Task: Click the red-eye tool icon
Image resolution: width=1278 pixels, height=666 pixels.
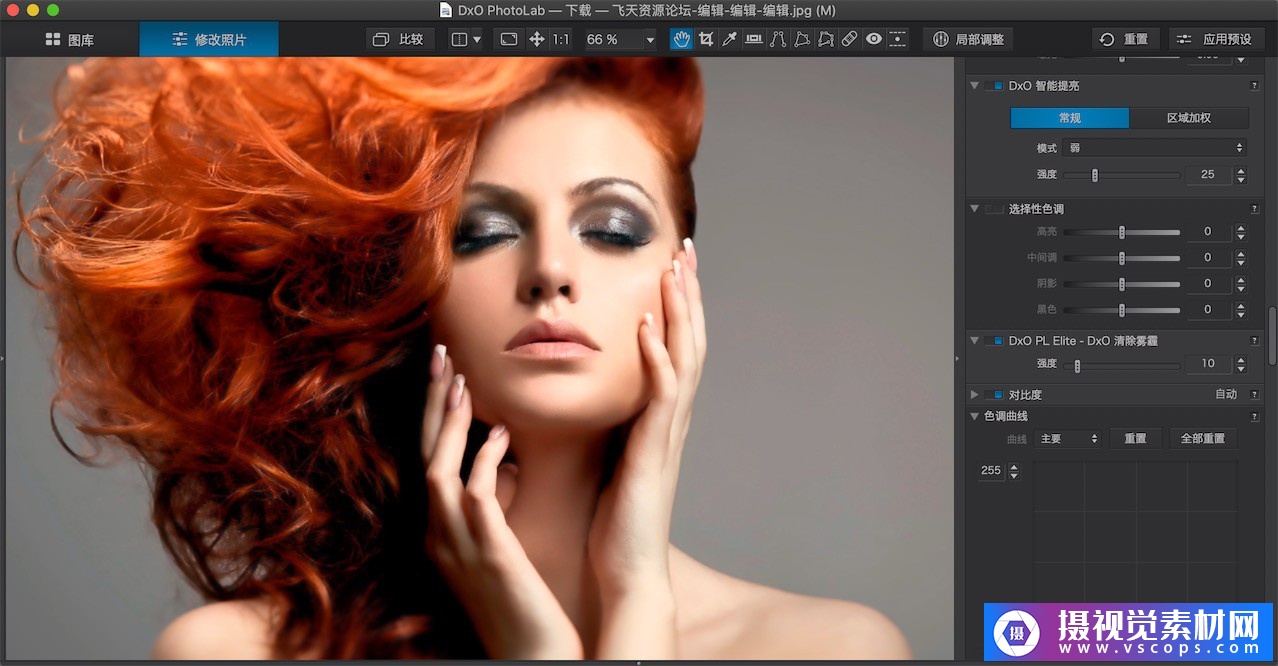Action: point(874,39)
